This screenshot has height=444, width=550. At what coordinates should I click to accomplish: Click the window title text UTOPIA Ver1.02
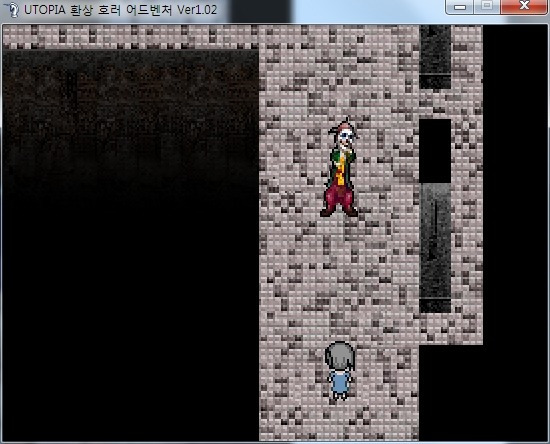pos(120,10)
